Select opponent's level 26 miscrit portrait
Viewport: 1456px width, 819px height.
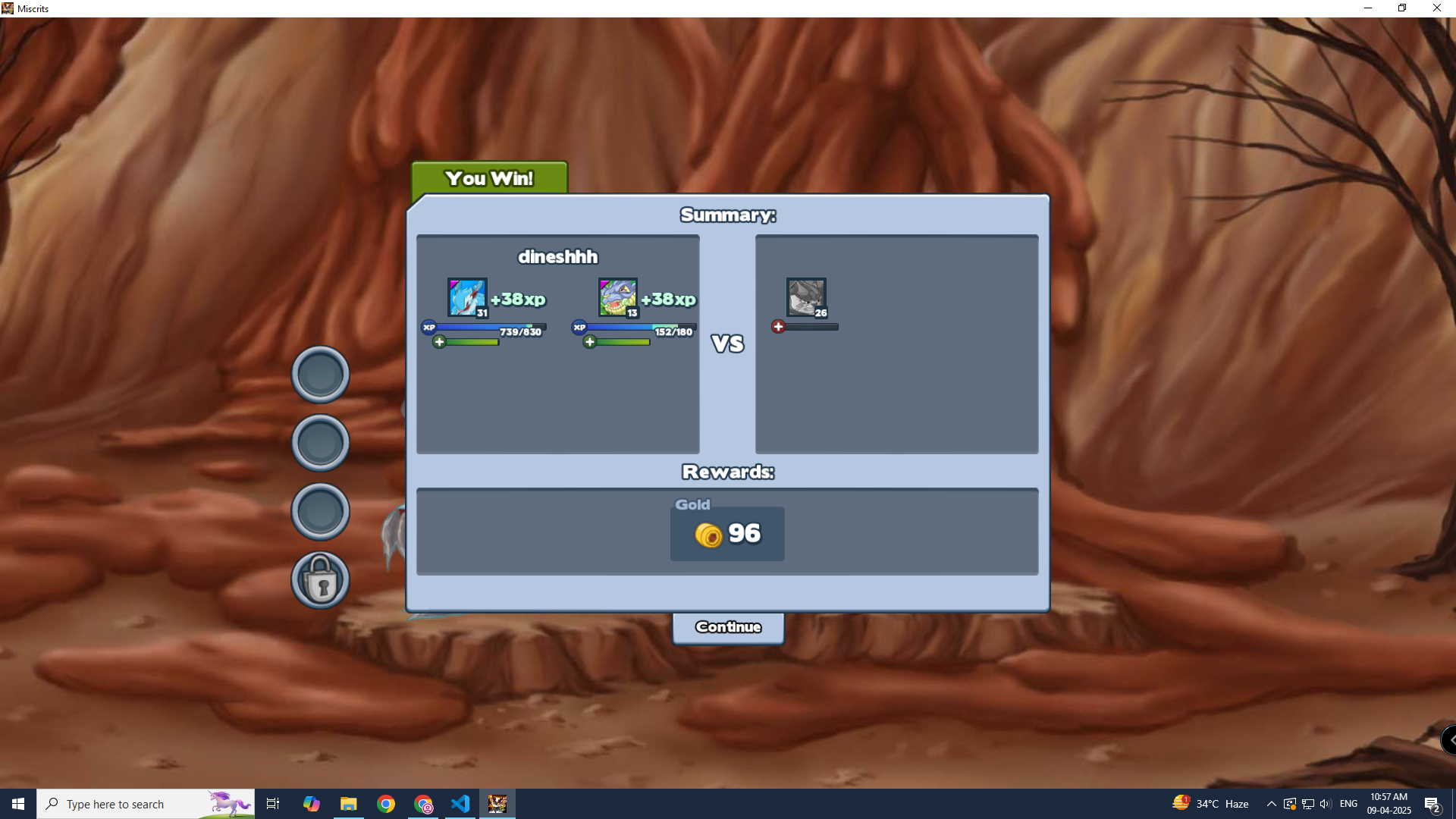point(805,297)
